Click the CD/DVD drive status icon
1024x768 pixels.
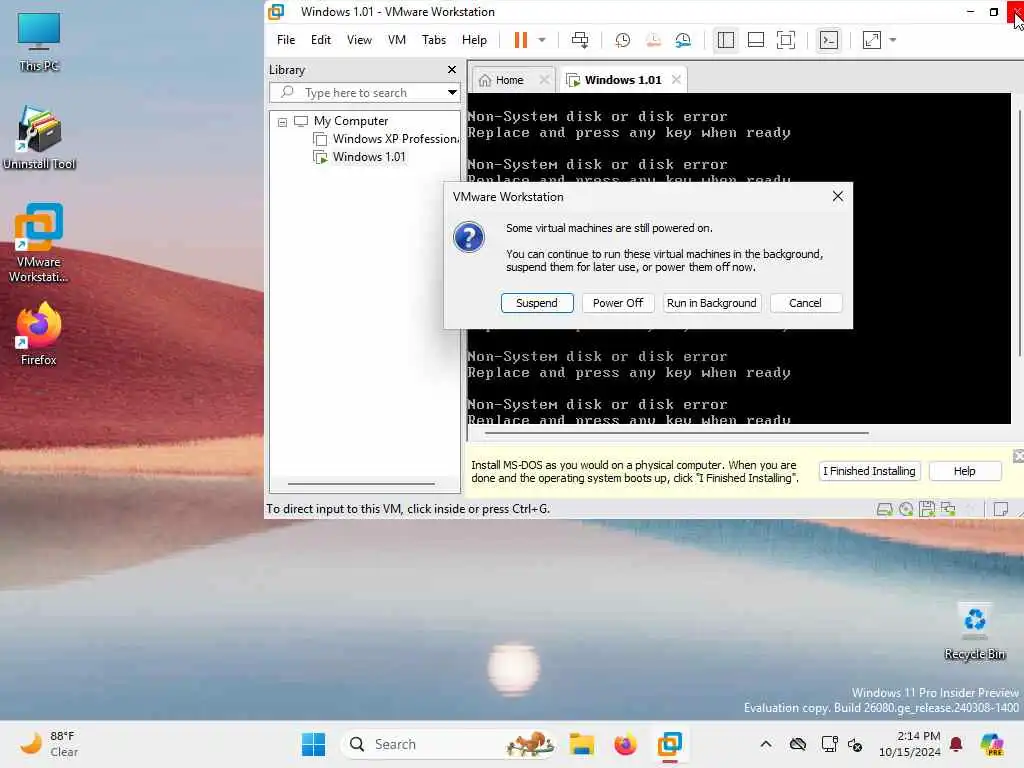tap(906, 509)
